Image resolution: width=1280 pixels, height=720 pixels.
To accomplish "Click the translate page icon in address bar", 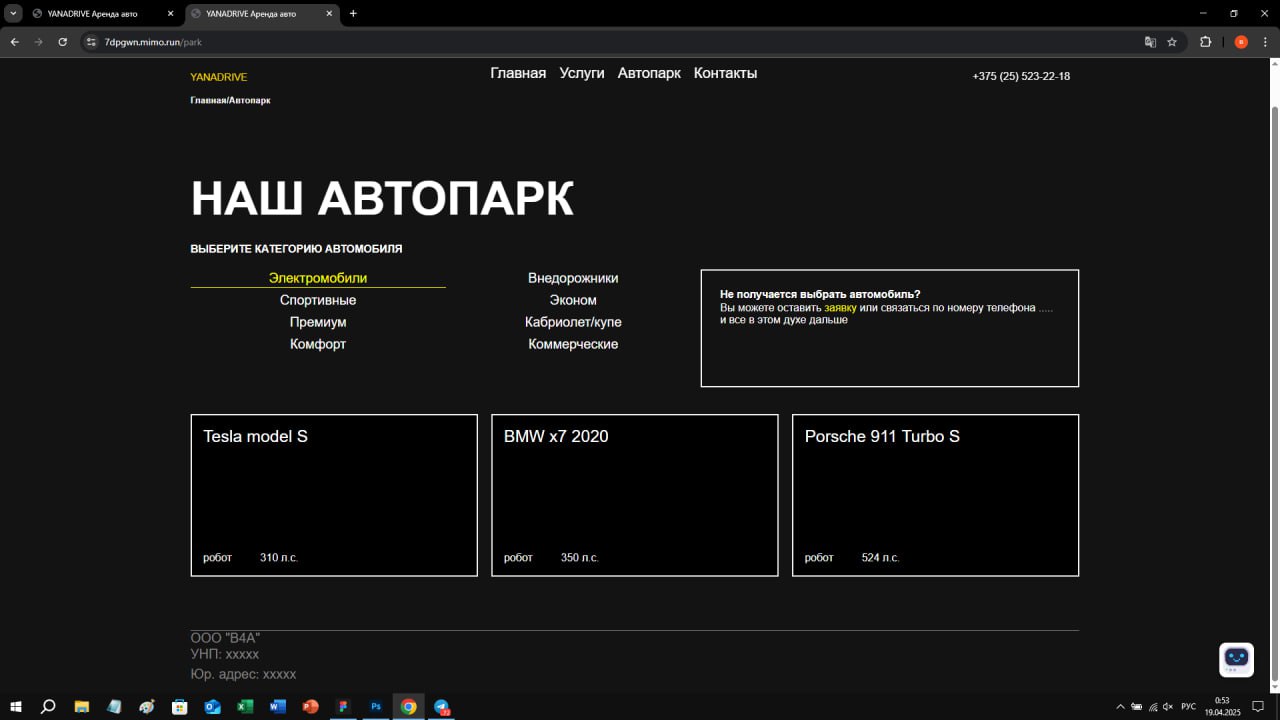I will click(1150, 42).
